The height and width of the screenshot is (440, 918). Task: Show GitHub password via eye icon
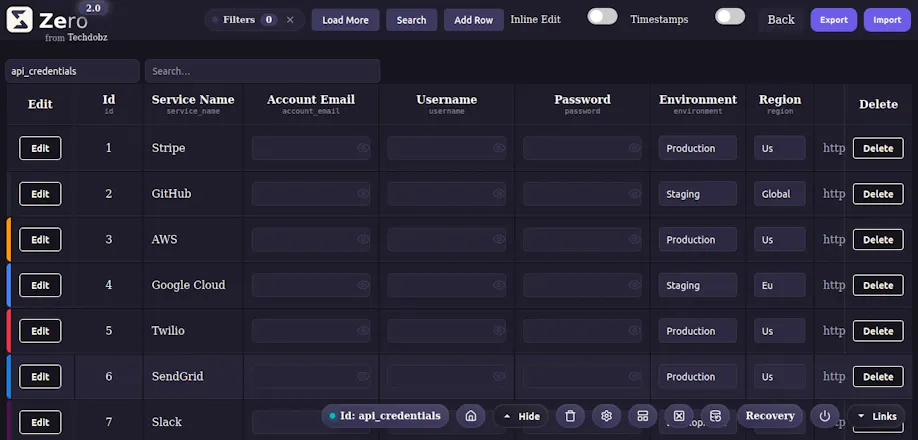coord(635,194)
